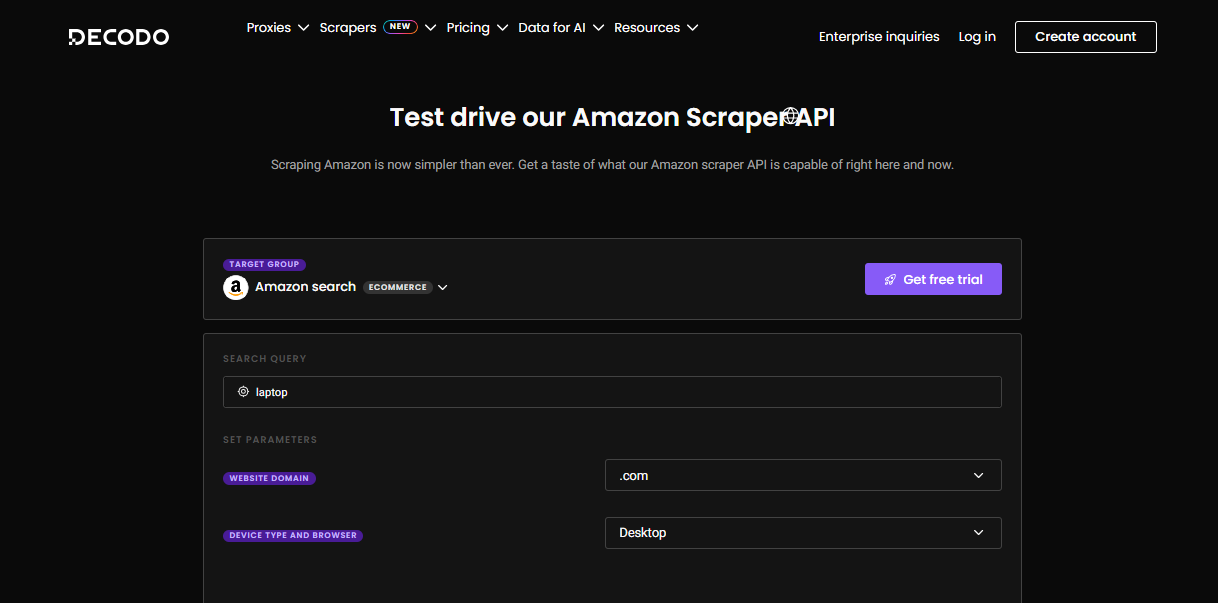Image resolution: width=1218 pixels, height=603 pixels.
Task: Click the Test drive our Amazon Scraper API heading
Action: point(612,118)
